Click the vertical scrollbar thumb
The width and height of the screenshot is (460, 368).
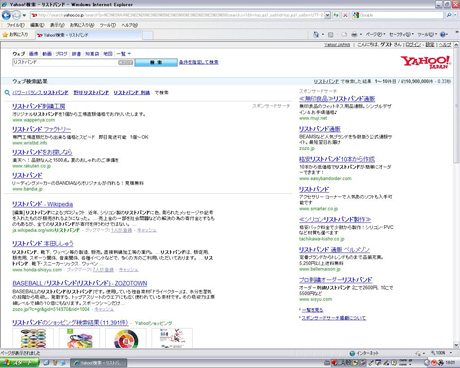tap(456, 105)
